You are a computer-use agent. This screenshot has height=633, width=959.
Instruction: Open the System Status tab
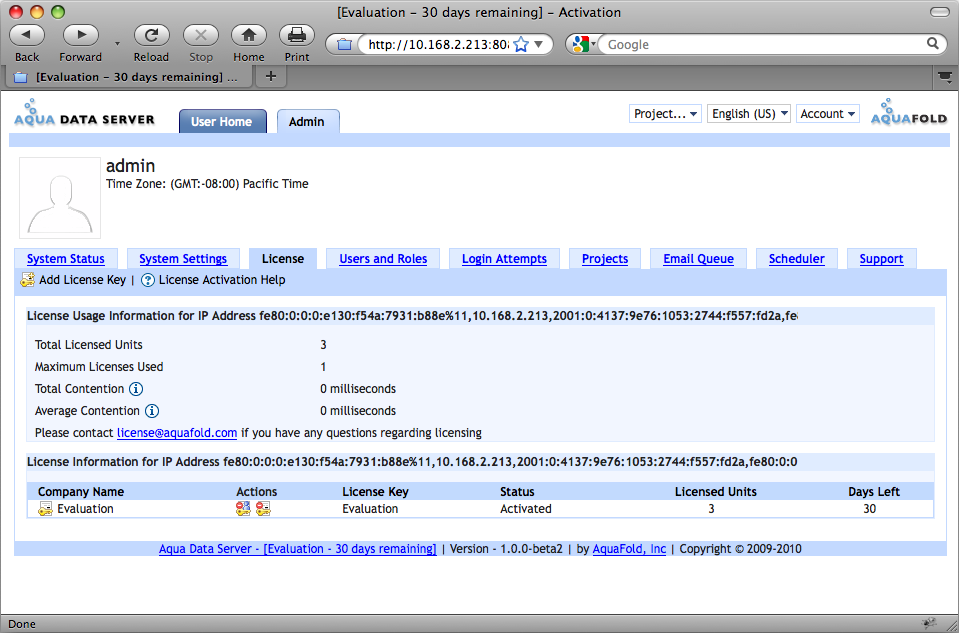pyautogui.click(x=65, y=259)
